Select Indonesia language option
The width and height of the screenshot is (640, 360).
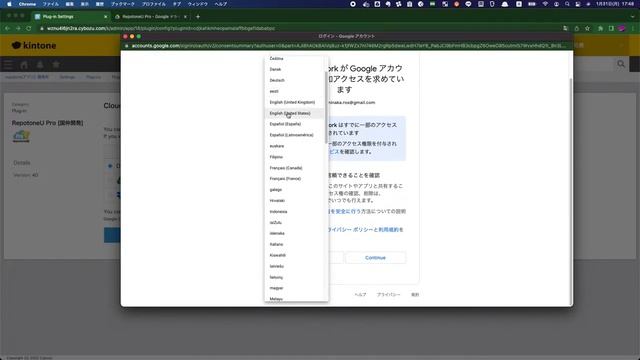(x=295, y=212)
